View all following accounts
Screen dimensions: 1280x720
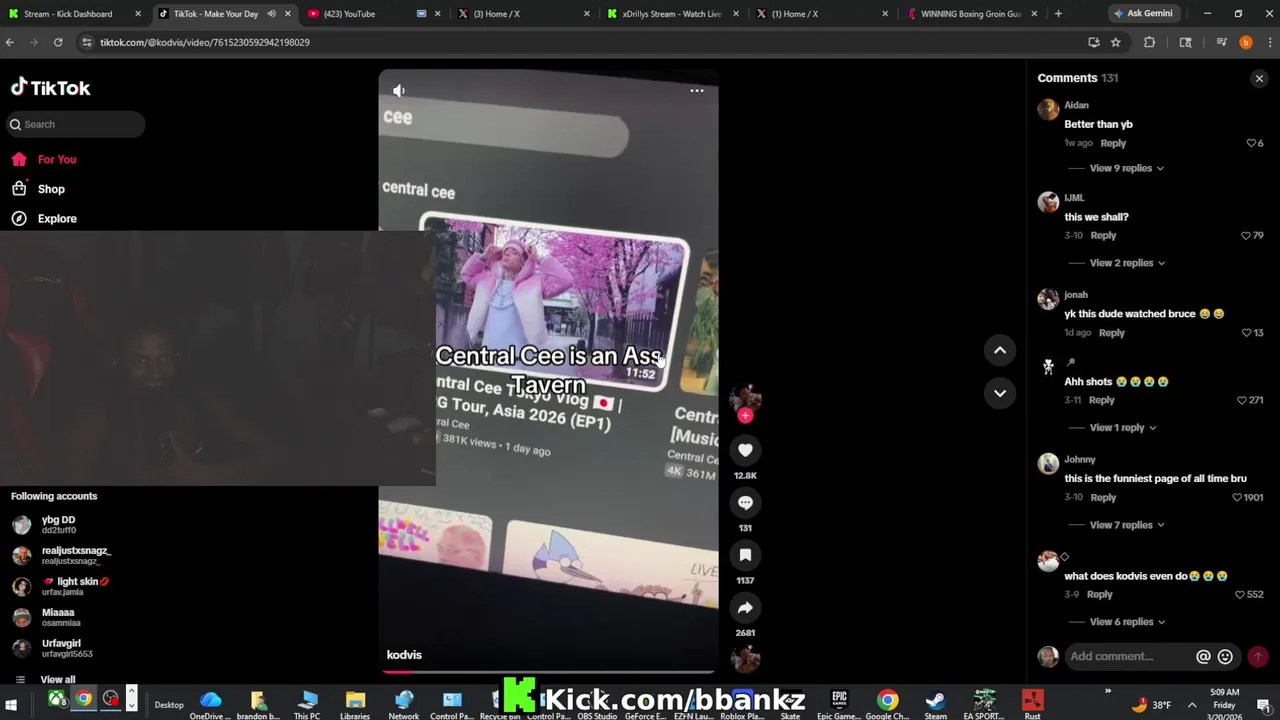click(x=57, y=679)
